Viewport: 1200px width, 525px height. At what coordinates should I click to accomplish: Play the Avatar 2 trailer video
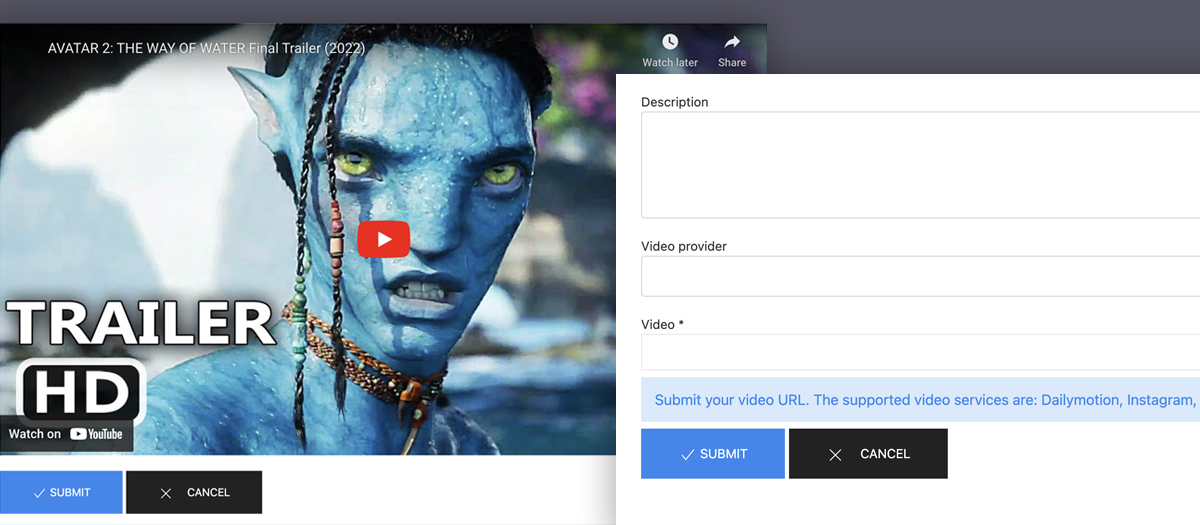(383, 239)
